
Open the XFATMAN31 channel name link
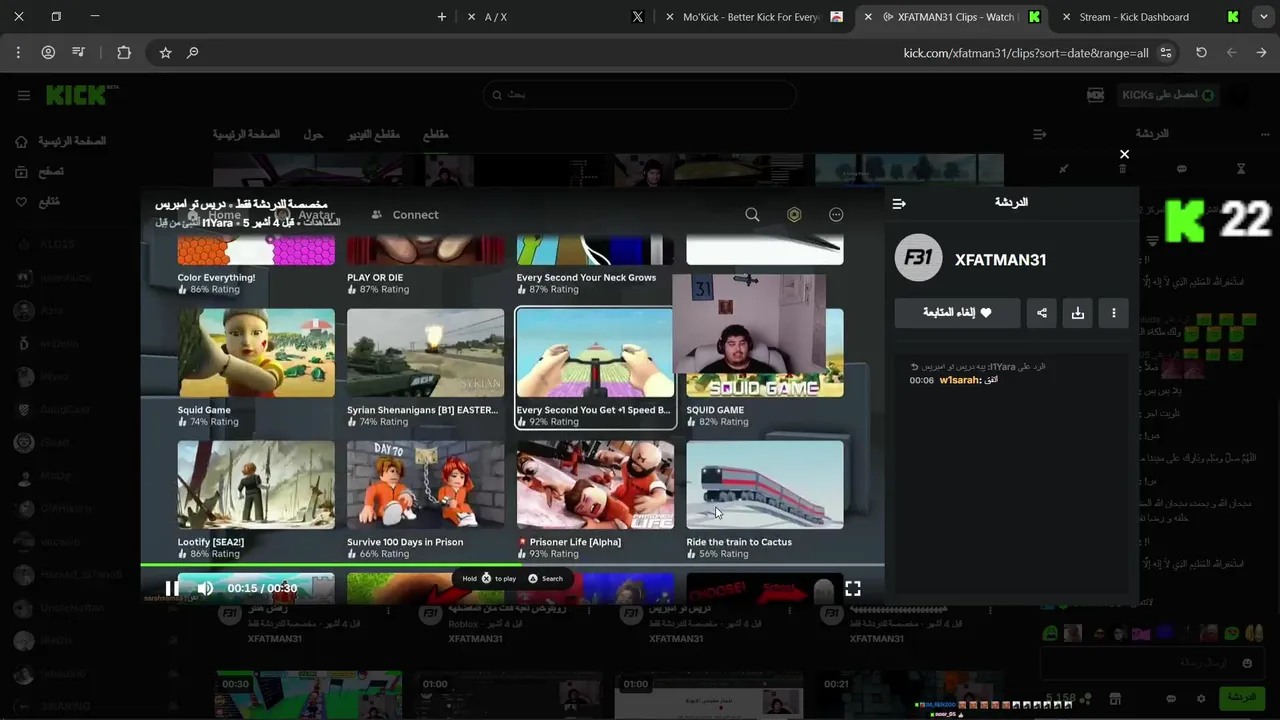tap(1000, 260)
